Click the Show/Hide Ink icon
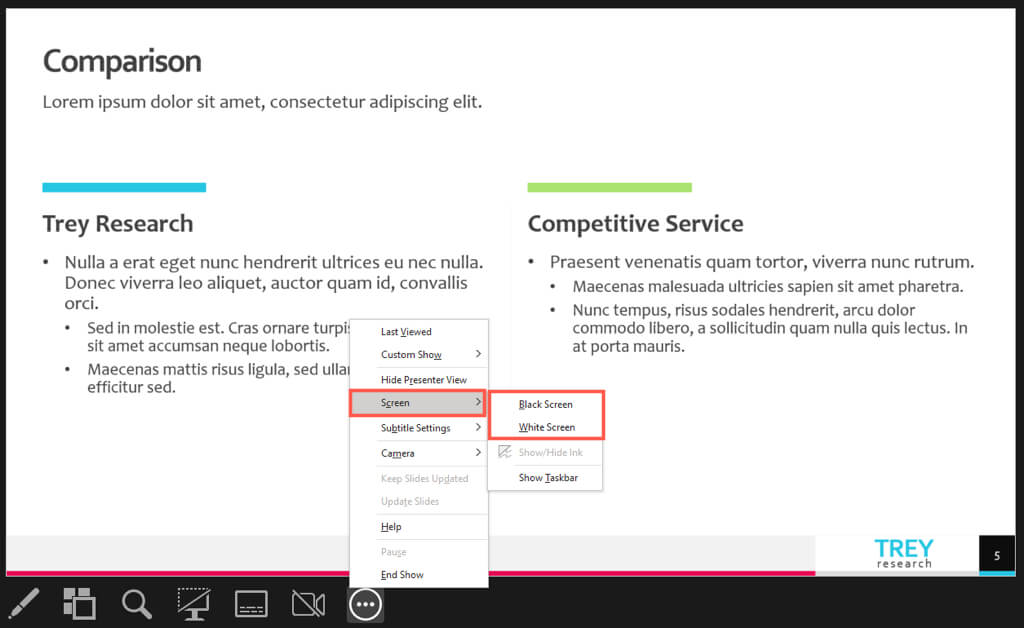This screenshot has width=1024, height=628. tap(505, 452)
